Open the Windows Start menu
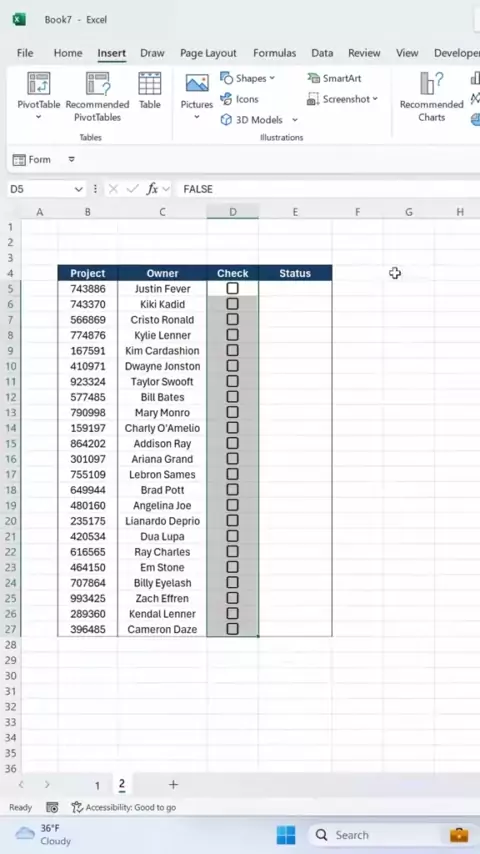480x854 pixels. pyautogui.click(x=285, y=835)
